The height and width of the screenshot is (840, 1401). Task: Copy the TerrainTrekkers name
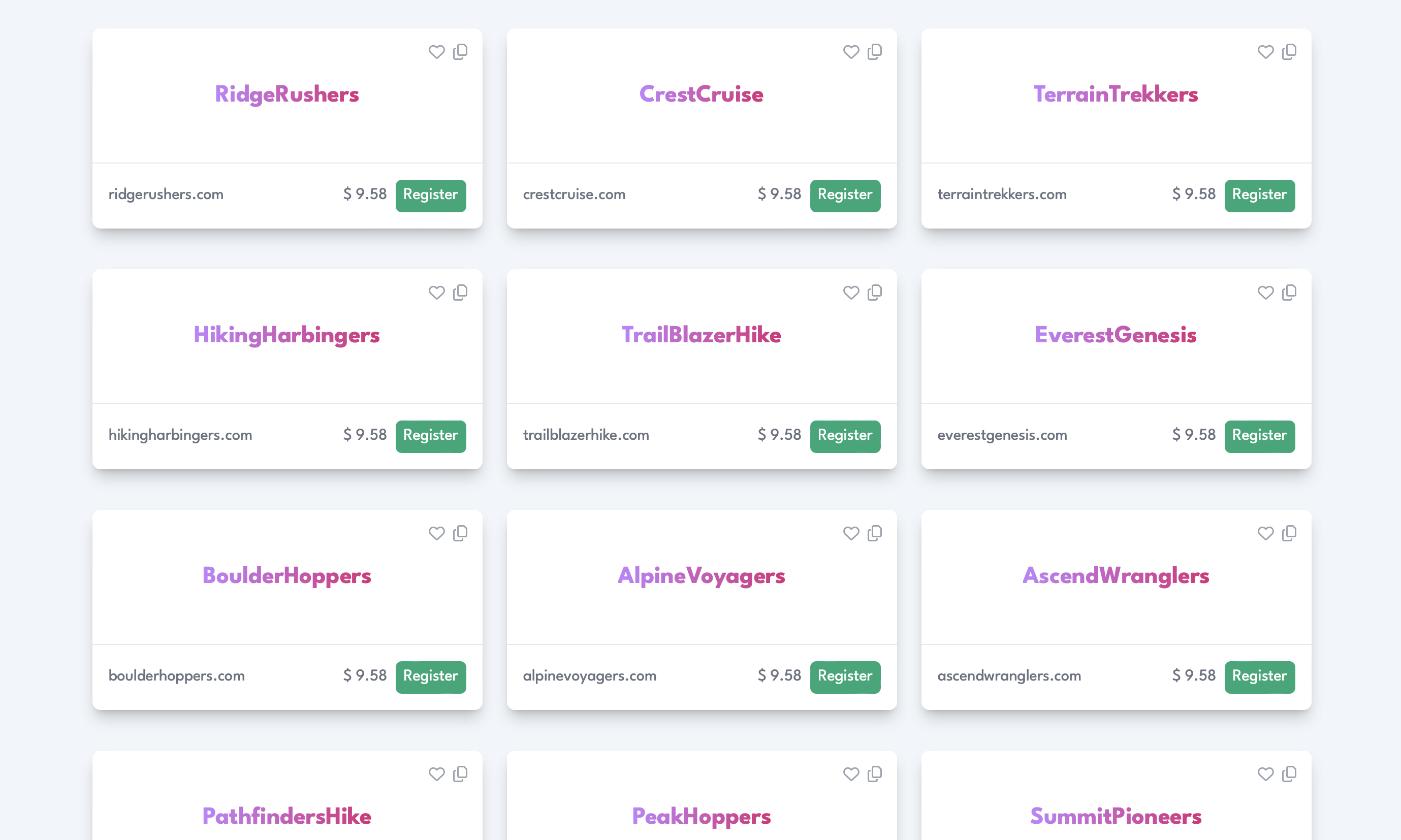click(1289, 52)
